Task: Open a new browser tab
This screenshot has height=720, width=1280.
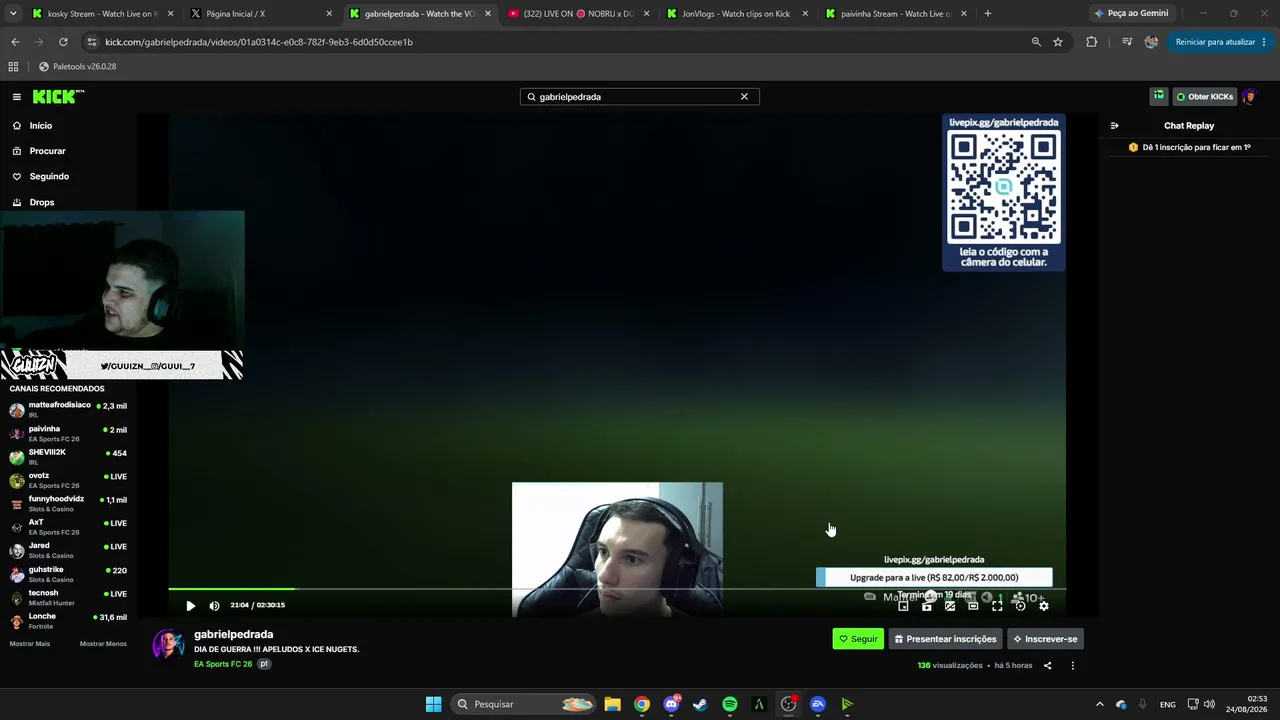Action: click(988, 14)
